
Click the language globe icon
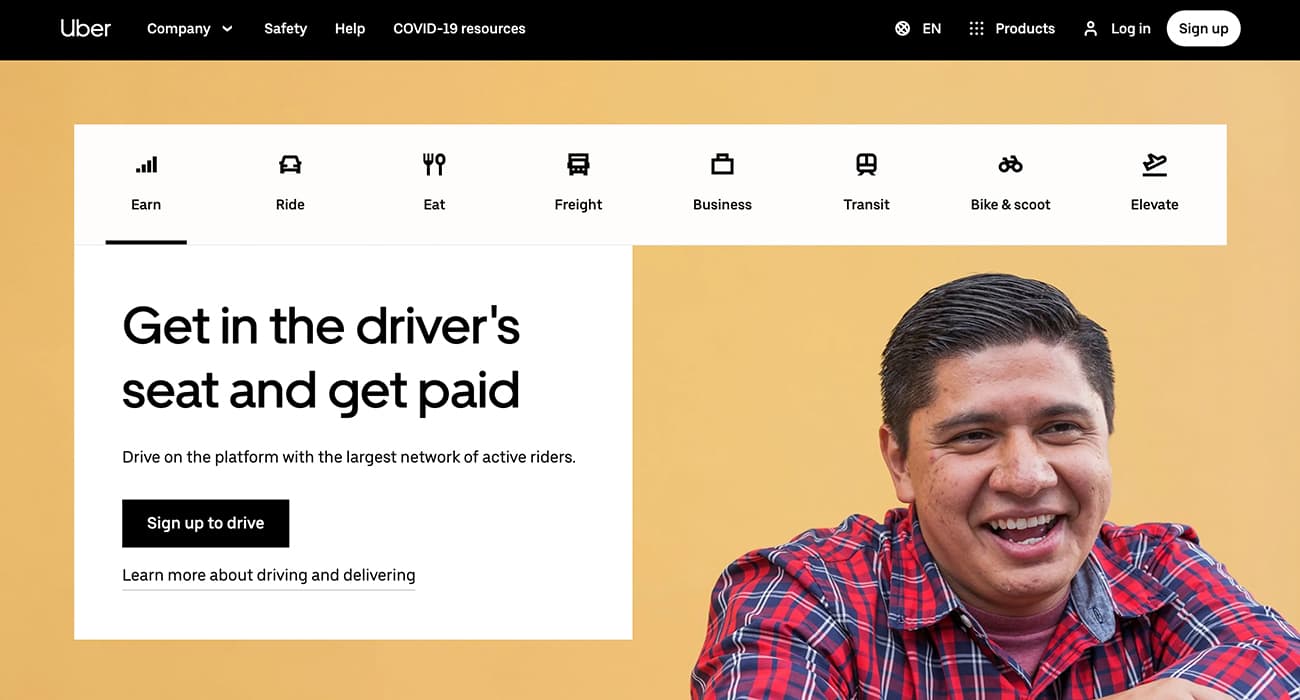coord(902,28)
